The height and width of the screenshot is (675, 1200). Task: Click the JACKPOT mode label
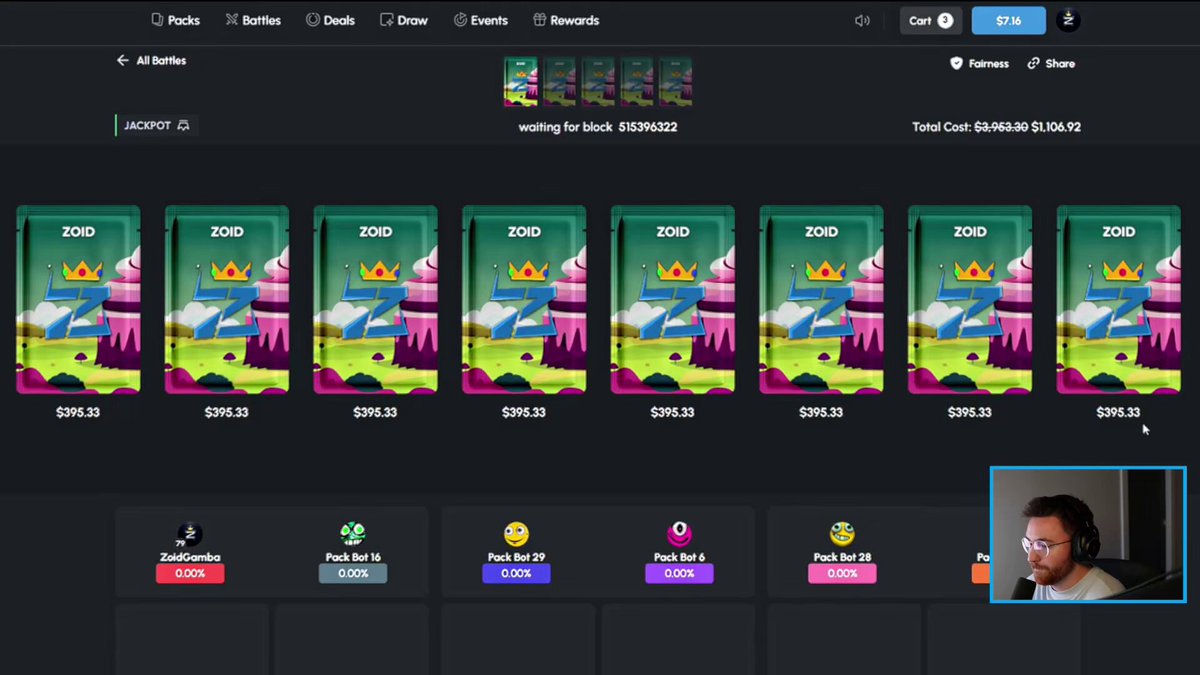click(156, 126)
